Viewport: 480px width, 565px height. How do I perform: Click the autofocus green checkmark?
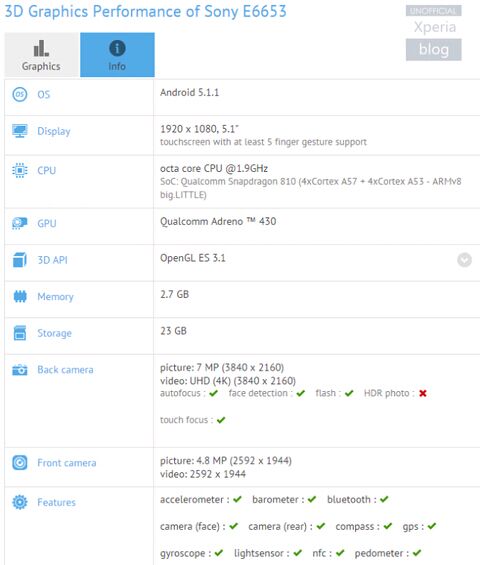click(213, 393)
